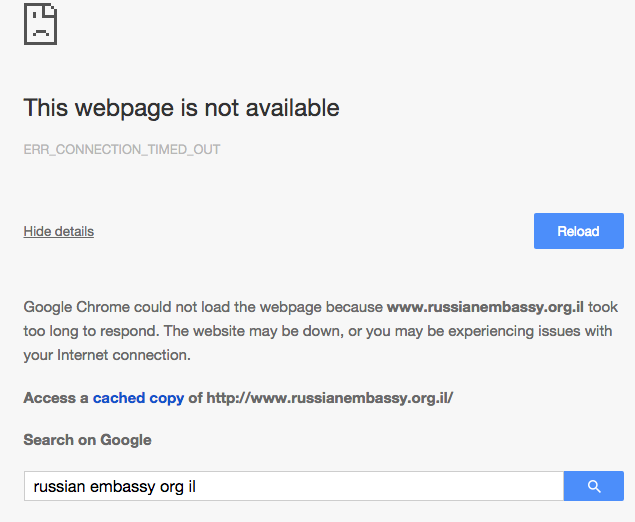
Task: Click the magnifier search button
Action: tap(593, 487)
